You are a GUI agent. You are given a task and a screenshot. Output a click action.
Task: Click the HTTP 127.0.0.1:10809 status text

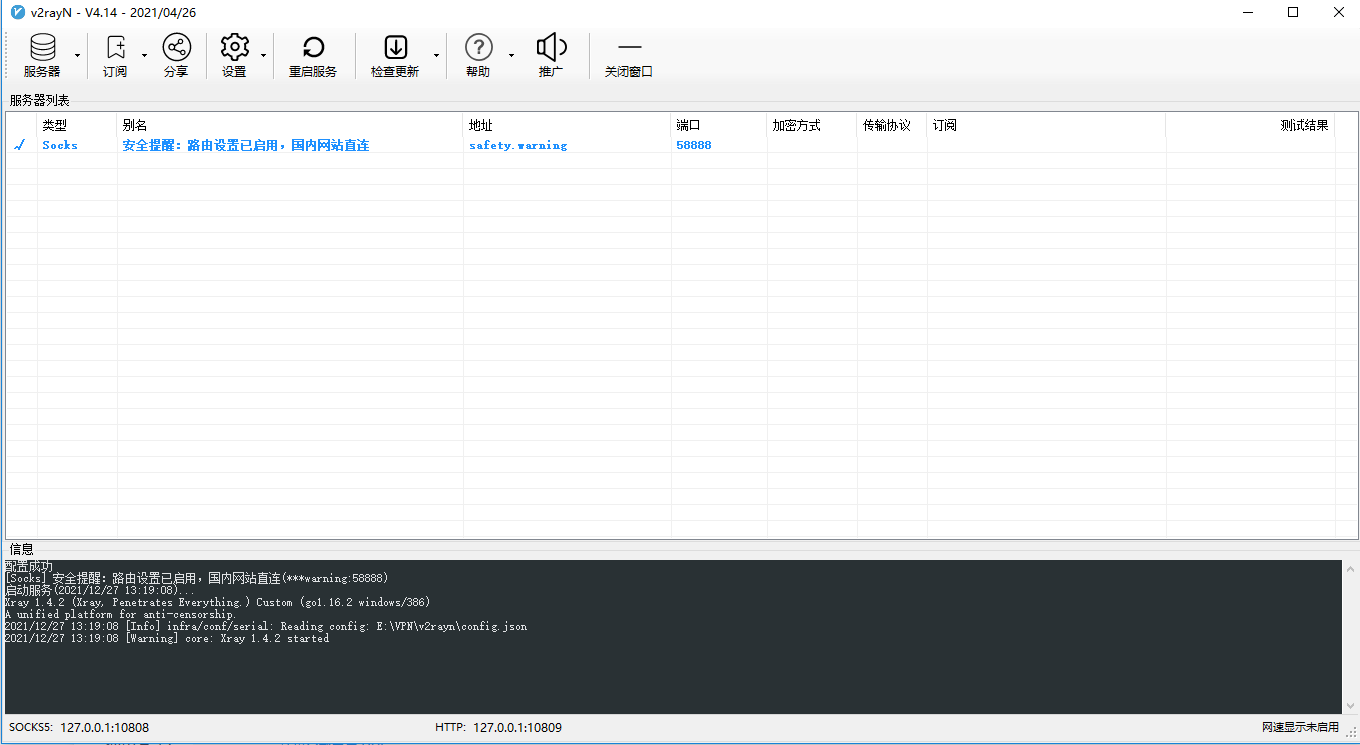click(x=498, y=727)
